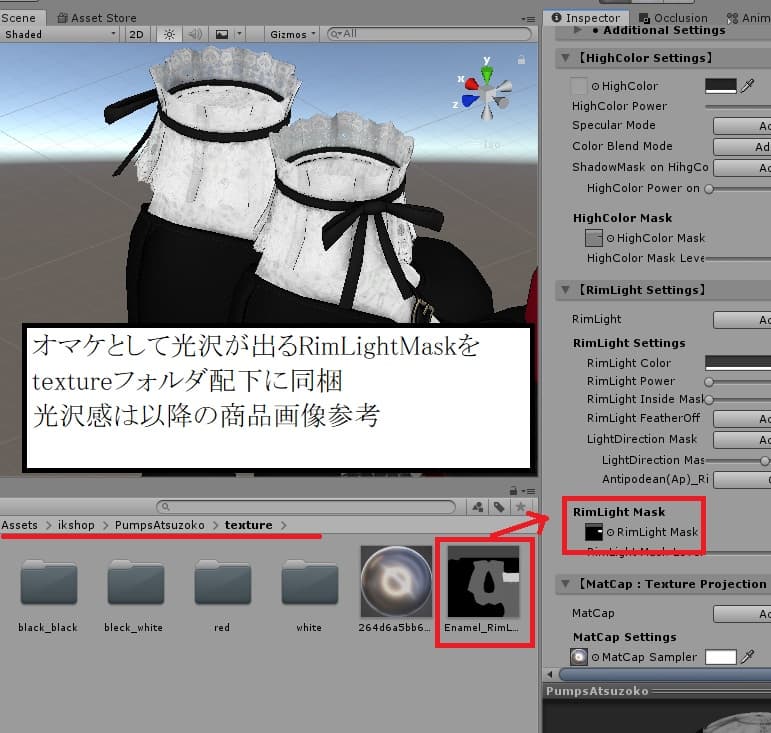The image size is (771, 733).
Task: Click the red X axis cone
Action: click(471, 83)
